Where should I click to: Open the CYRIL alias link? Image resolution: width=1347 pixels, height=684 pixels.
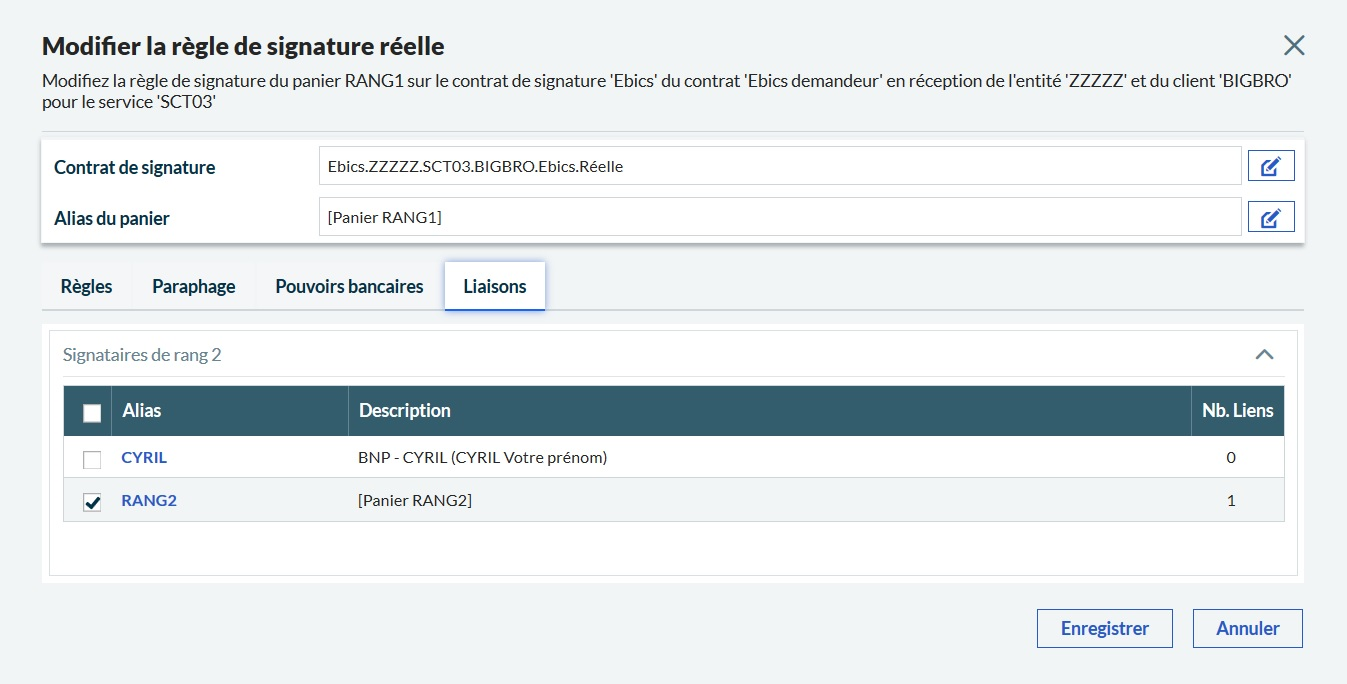point(144,457)
